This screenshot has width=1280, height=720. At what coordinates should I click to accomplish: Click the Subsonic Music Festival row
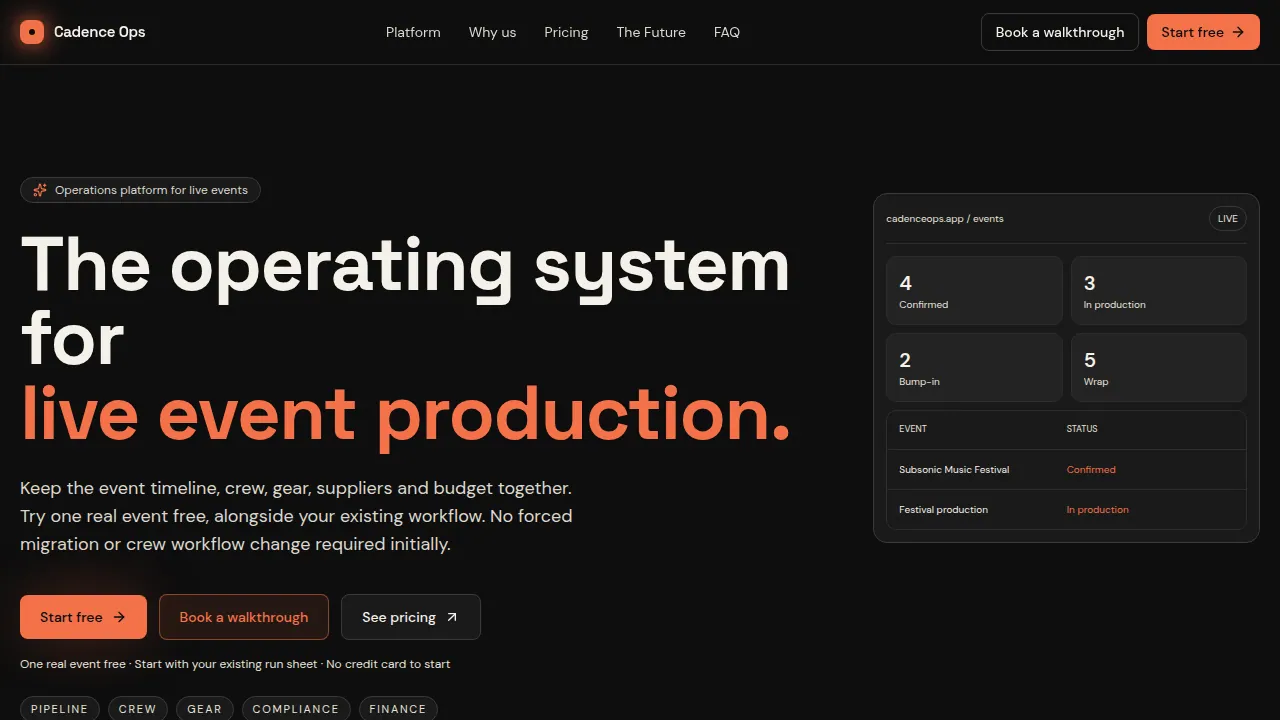pos(1066,469)
